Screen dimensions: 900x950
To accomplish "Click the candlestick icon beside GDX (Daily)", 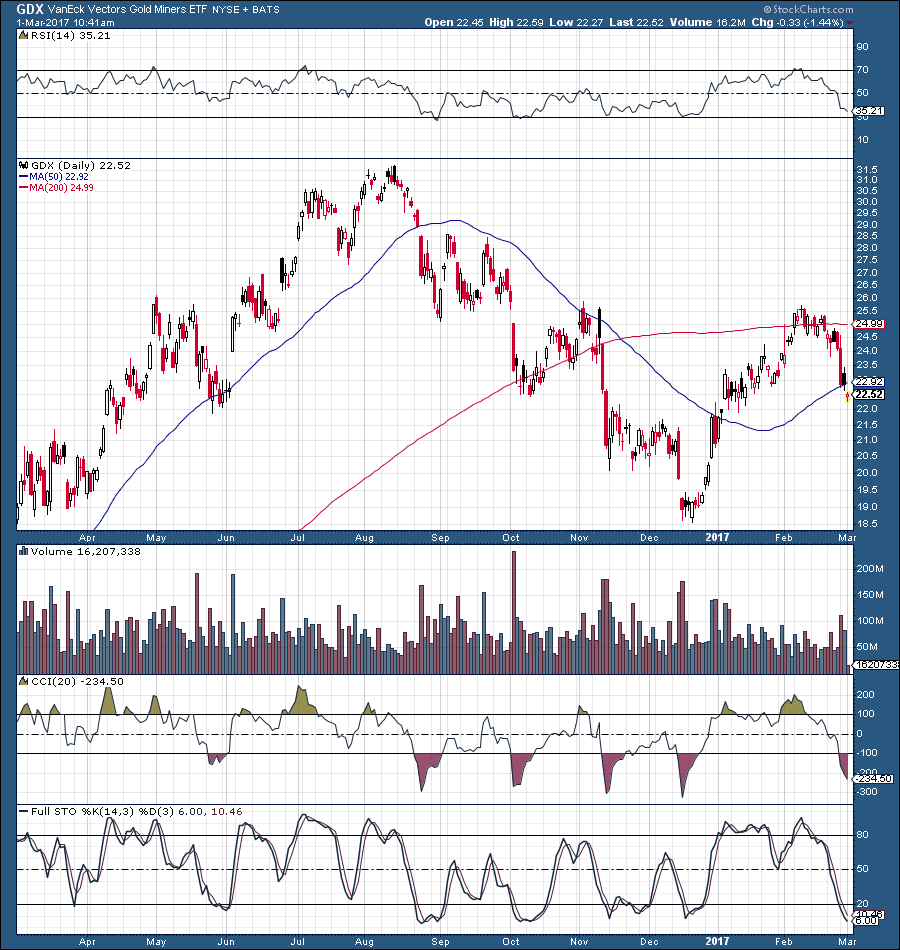I will (x=24, y=165).
